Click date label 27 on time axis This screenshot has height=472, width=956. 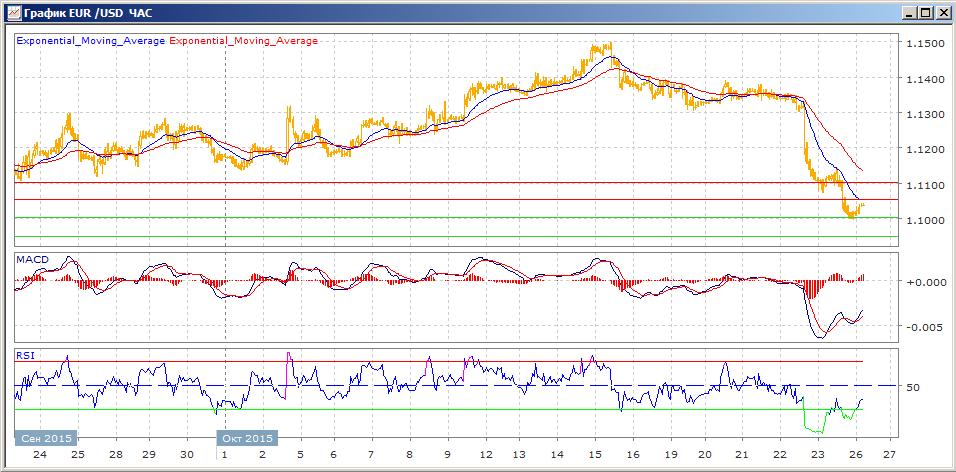pos(890,454)
